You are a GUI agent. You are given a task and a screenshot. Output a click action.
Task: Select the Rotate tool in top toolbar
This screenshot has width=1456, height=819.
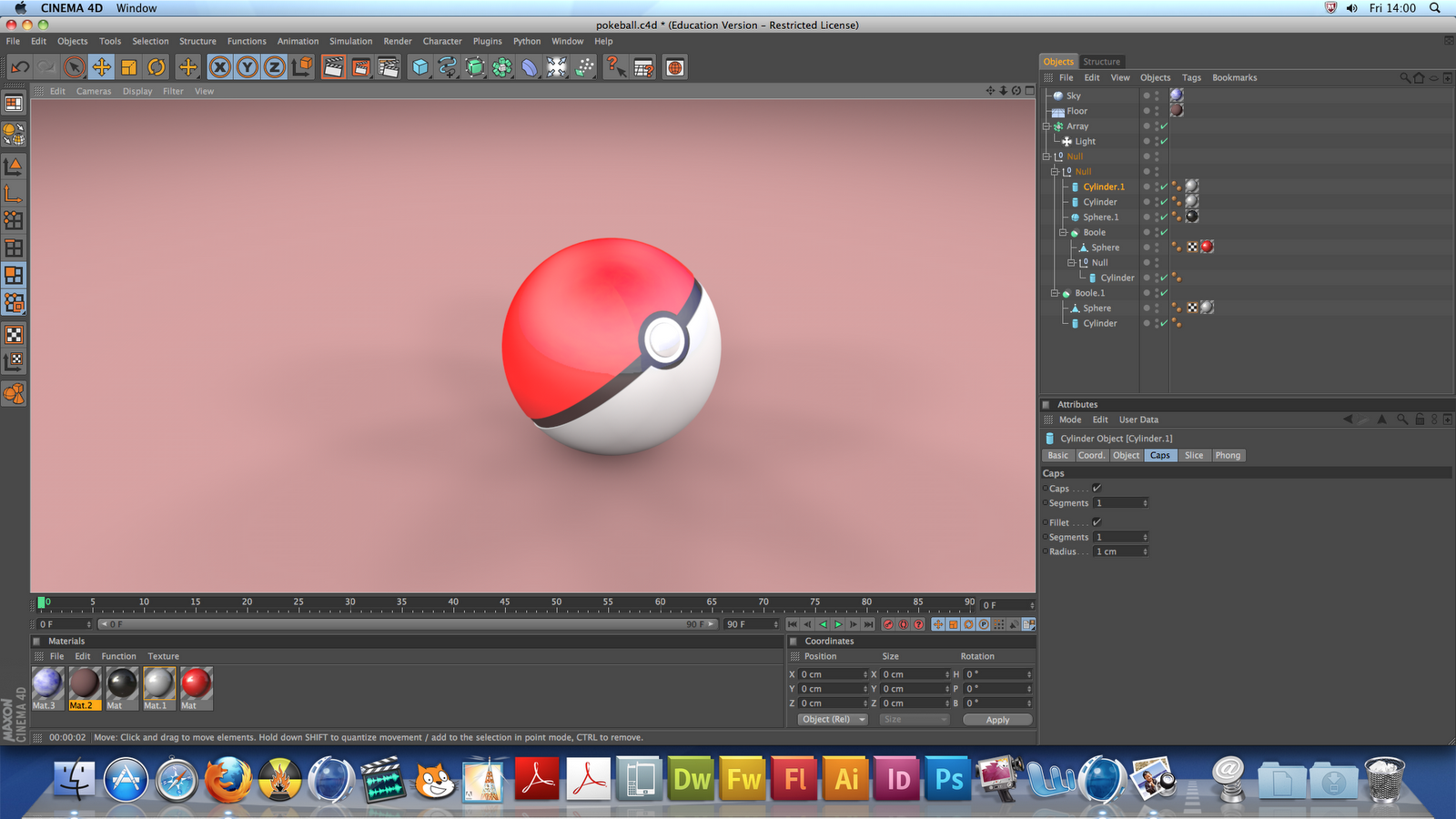[157, 67]
